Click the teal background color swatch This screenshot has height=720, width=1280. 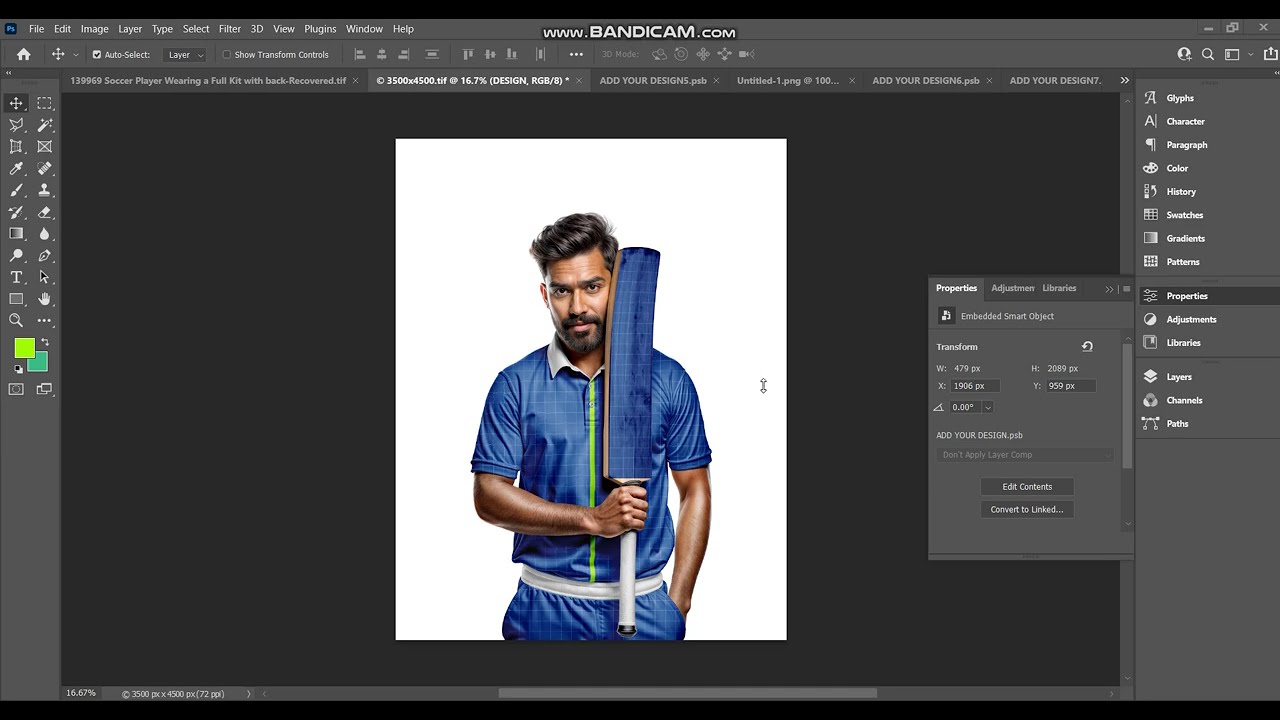[40, 363]
